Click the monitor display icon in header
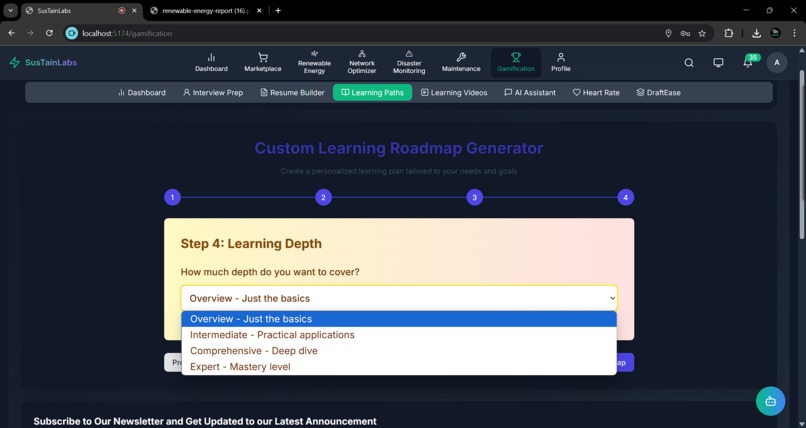 (718, 63)
